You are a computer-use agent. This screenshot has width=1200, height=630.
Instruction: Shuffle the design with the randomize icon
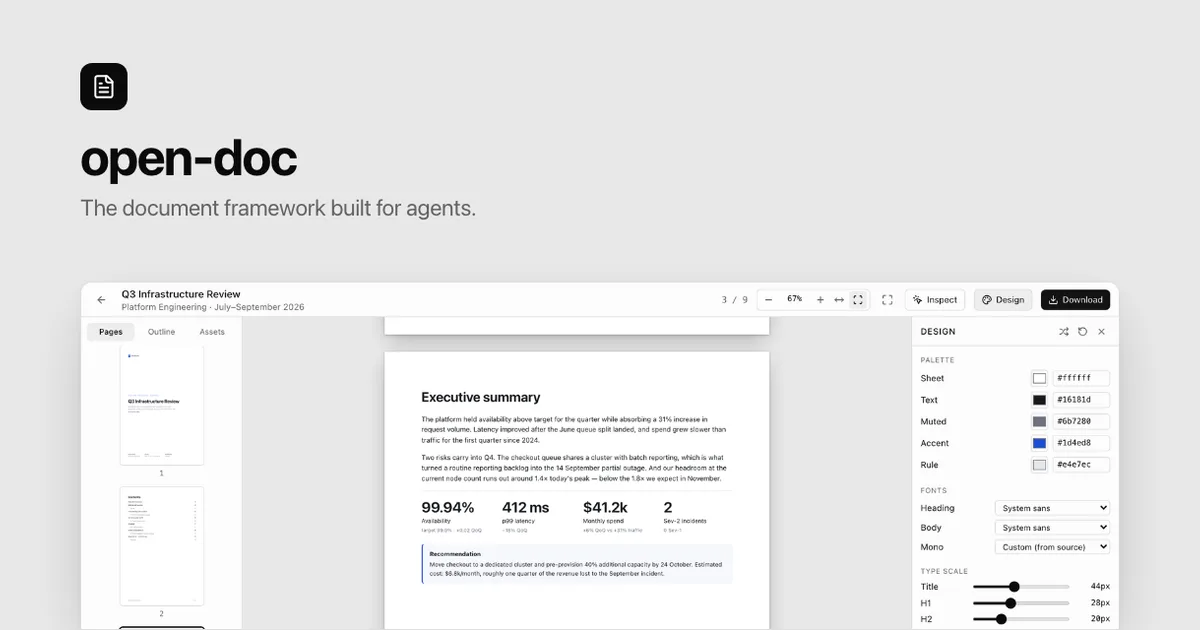[x=1064, y=331]
